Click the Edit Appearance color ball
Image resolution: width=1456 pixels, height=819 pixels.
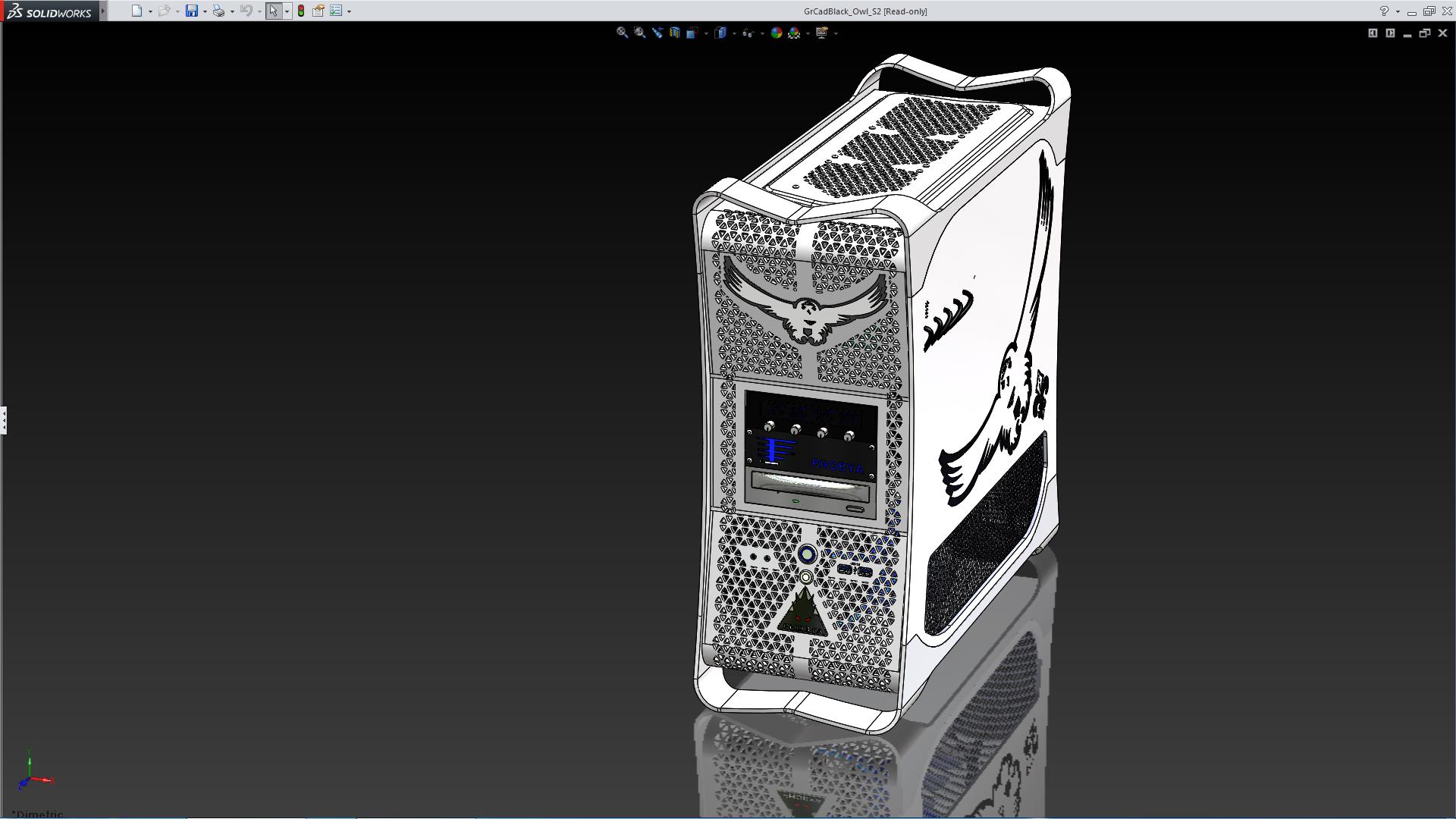point(776,33)
